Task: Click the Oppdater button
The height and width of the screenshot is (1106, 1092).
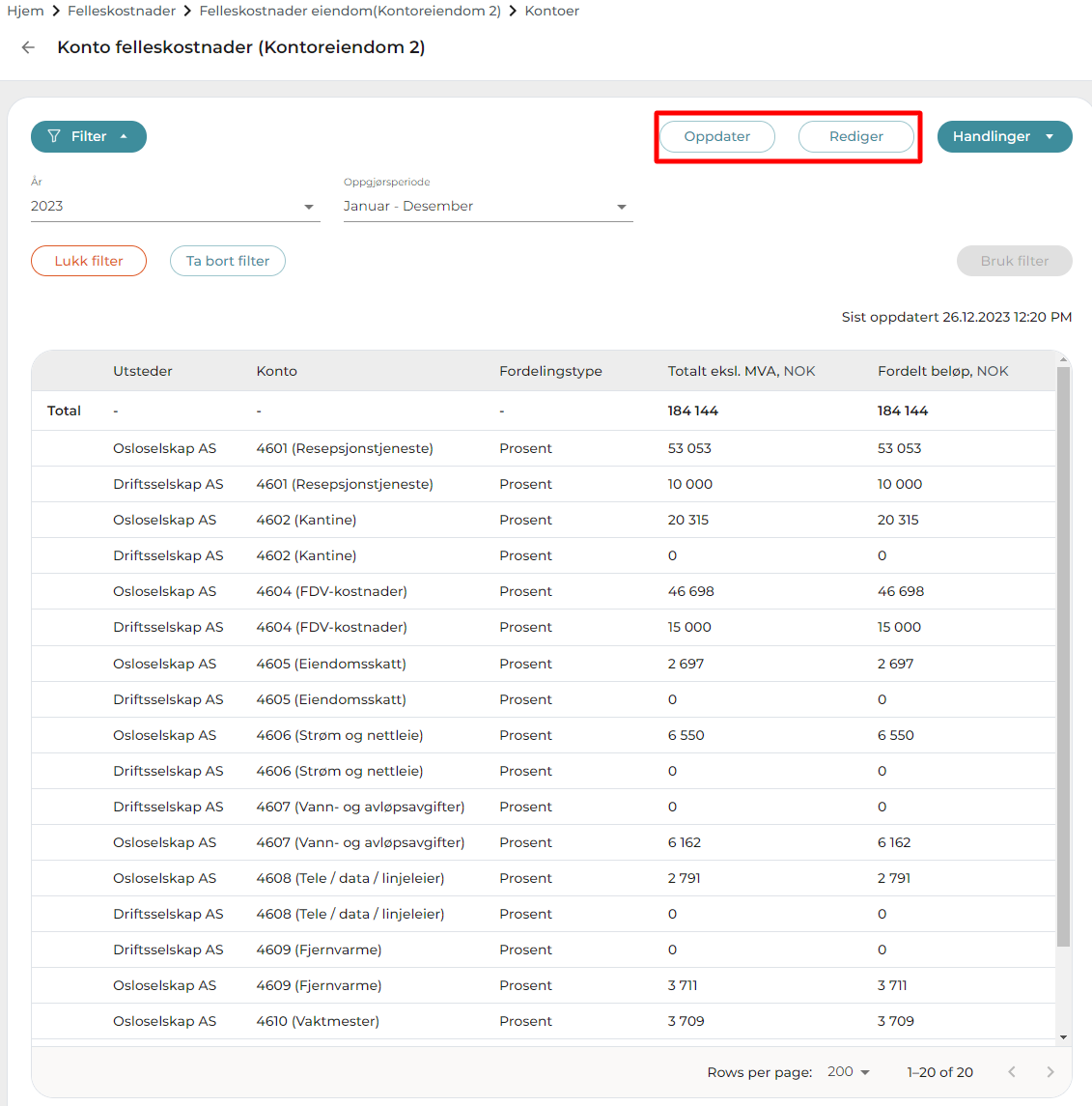Action: pyautogui.click(x=717, y=136)
